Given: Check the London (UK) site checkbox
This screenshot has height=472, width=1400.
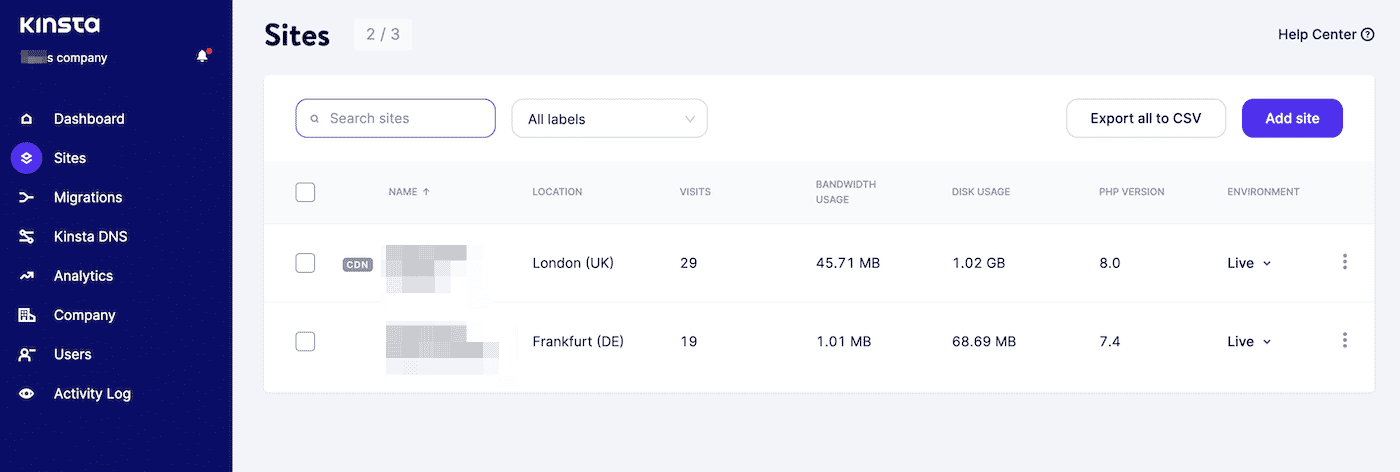Looking at the screenshot, I should (x=306, y=263).
